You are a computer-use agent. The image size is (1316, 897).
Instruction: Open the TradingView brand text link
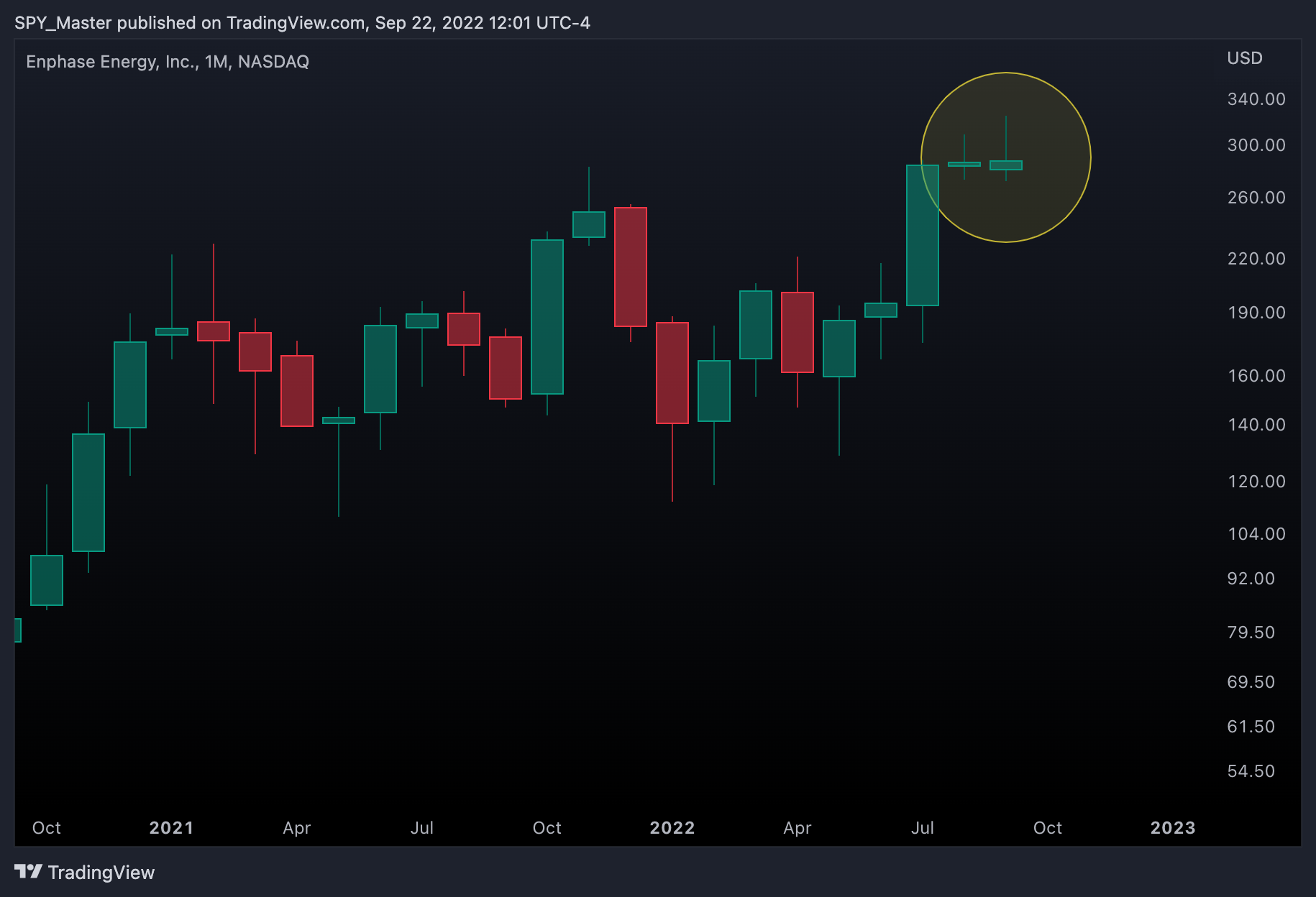pos(101,873)
